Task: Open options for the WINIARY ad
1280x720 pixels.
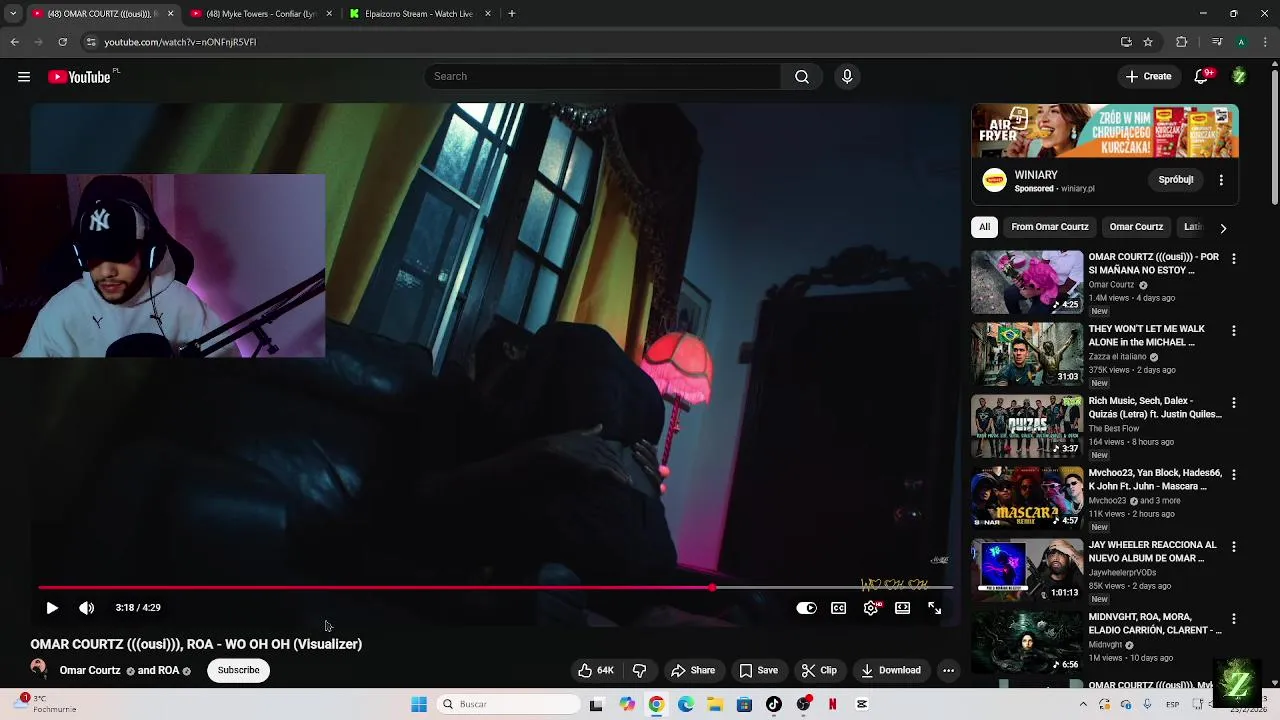Action: [x=1221, y=180]
